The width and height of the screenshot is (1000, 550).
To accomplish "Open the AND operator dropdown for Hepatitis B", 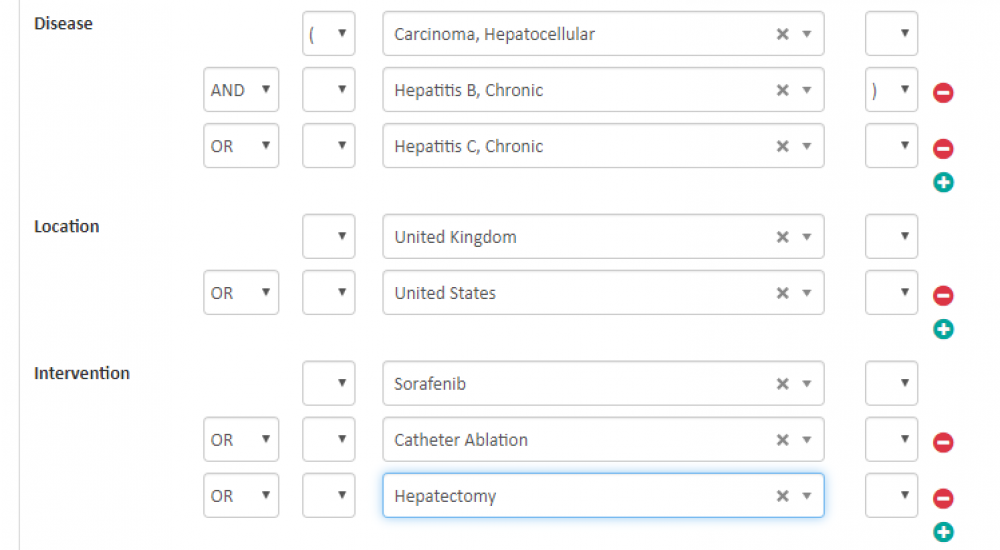I will pos(241,90).
